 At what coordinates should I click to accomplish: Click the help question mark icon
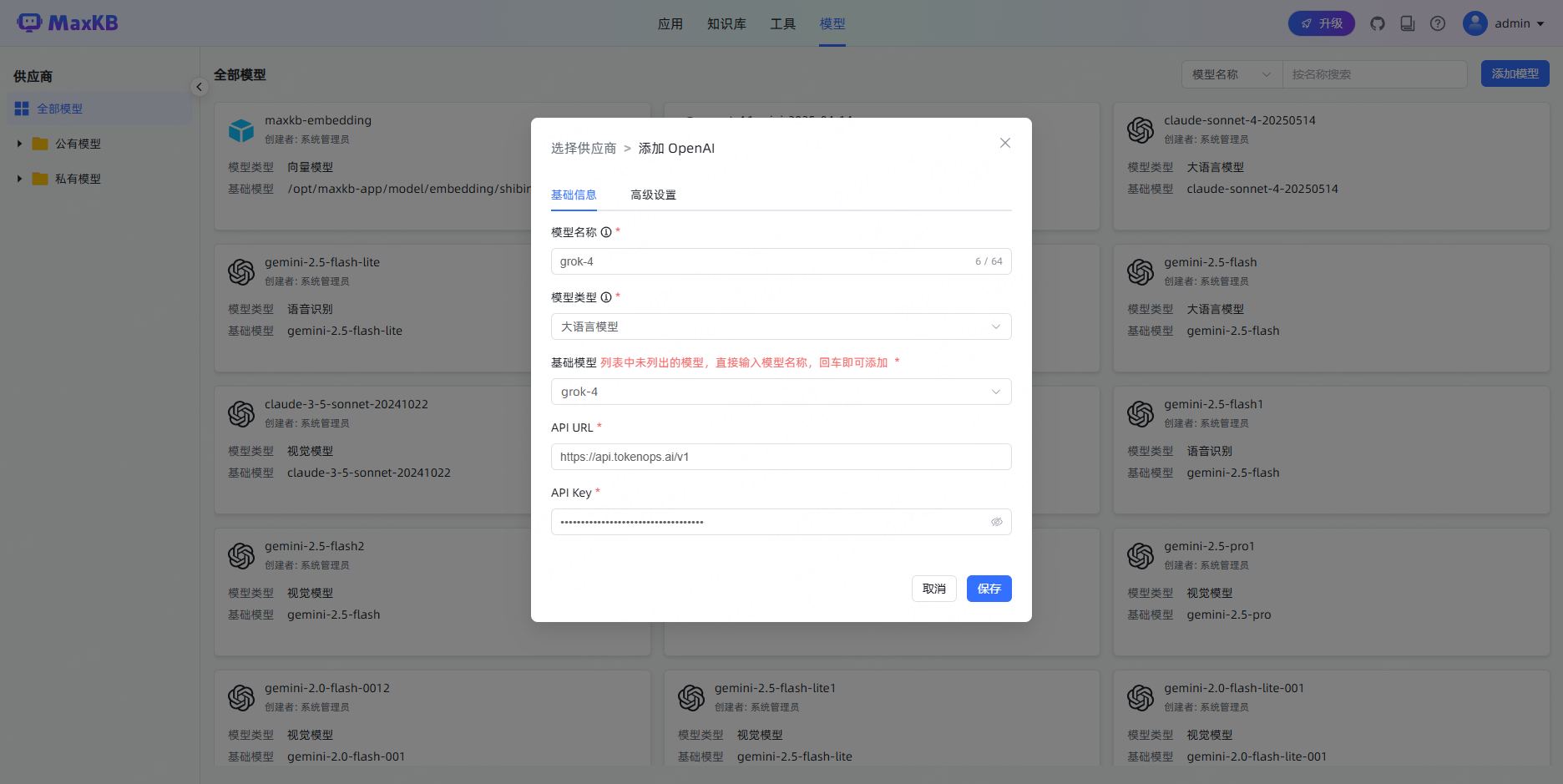point(1438,23)
